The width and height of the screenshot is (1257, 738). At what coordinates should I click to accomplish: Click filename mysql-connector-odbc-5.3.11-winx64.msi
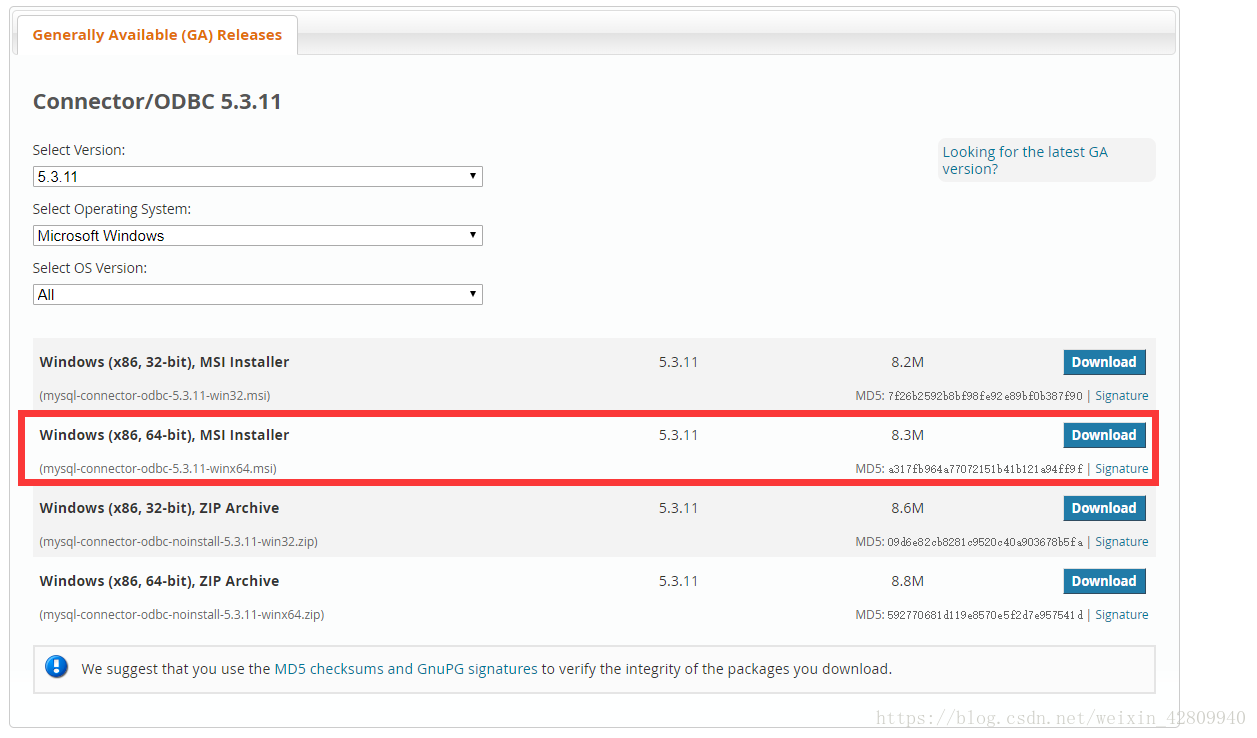pos(158,469)
